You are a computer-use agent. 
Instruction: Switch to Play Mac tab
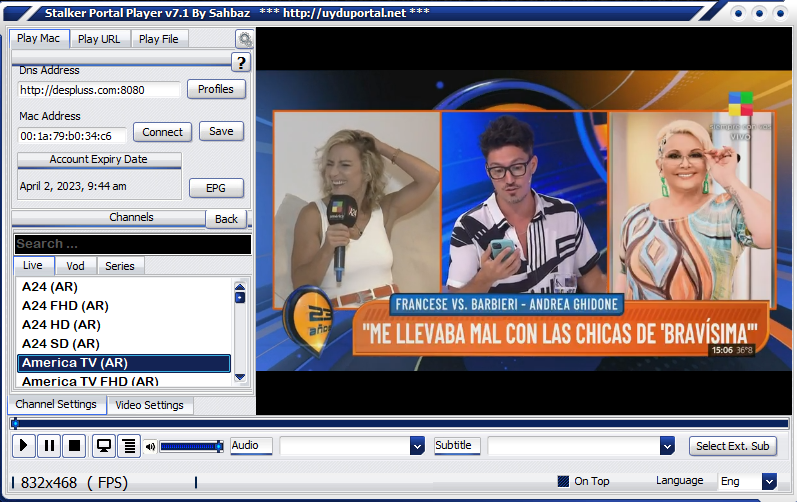click(39, 38)
